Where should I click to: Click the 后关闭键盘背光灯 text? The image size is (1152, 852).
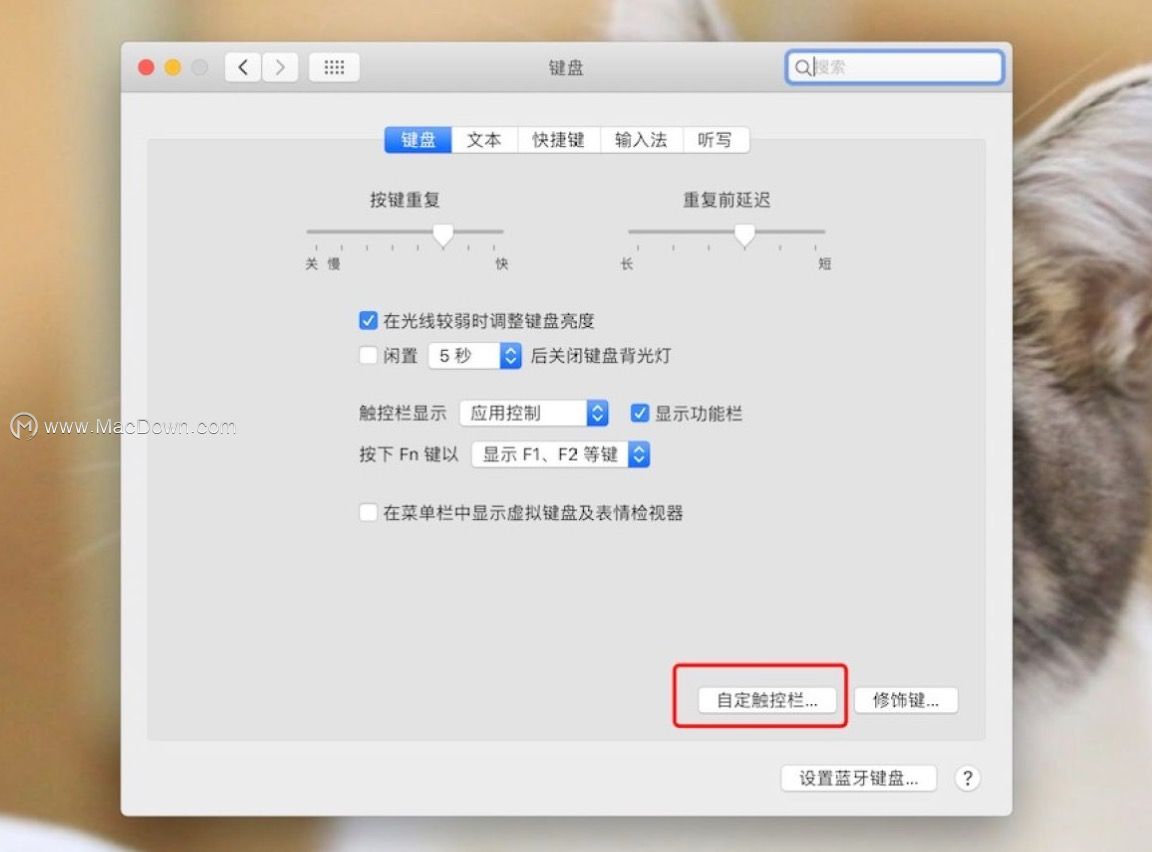(600, 355)
